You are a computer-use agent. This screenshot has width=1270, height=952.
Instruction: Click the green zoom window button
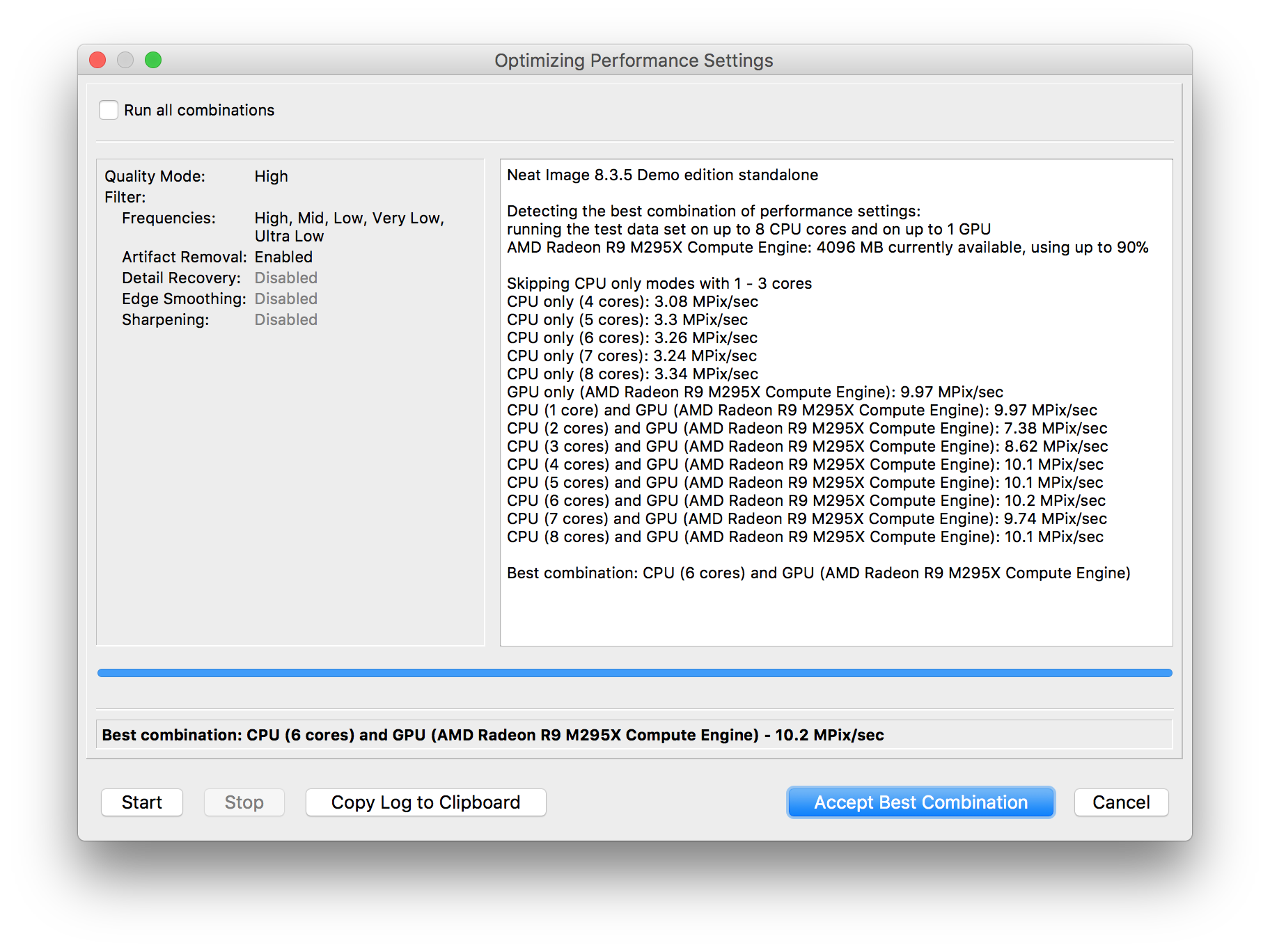[x=153, y=61]
